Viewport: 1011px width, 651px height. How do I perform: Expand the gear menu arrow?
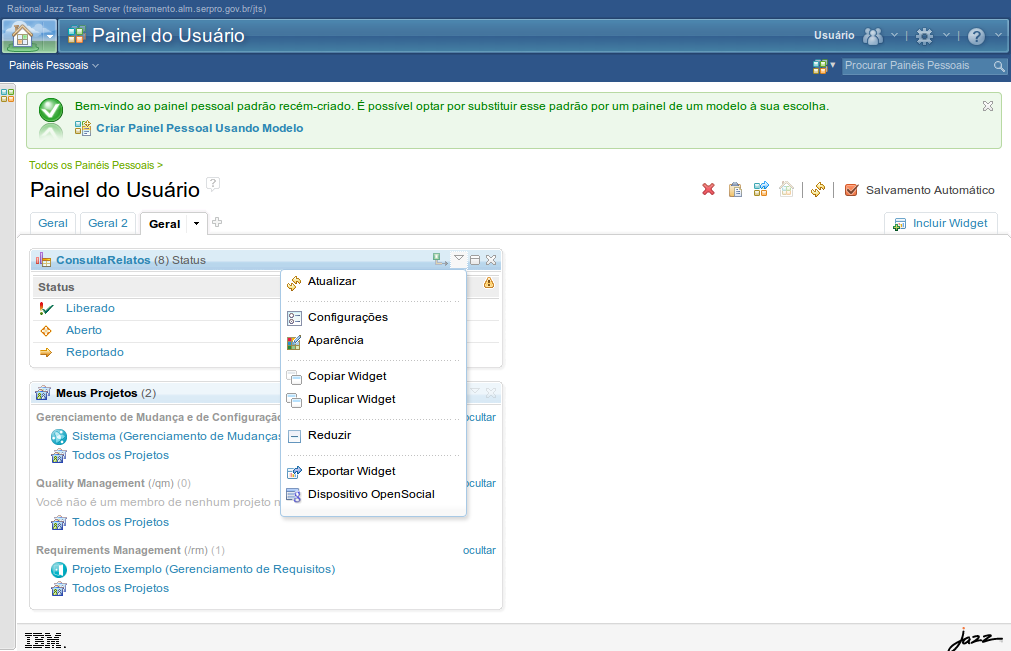[x=947, y=35]
